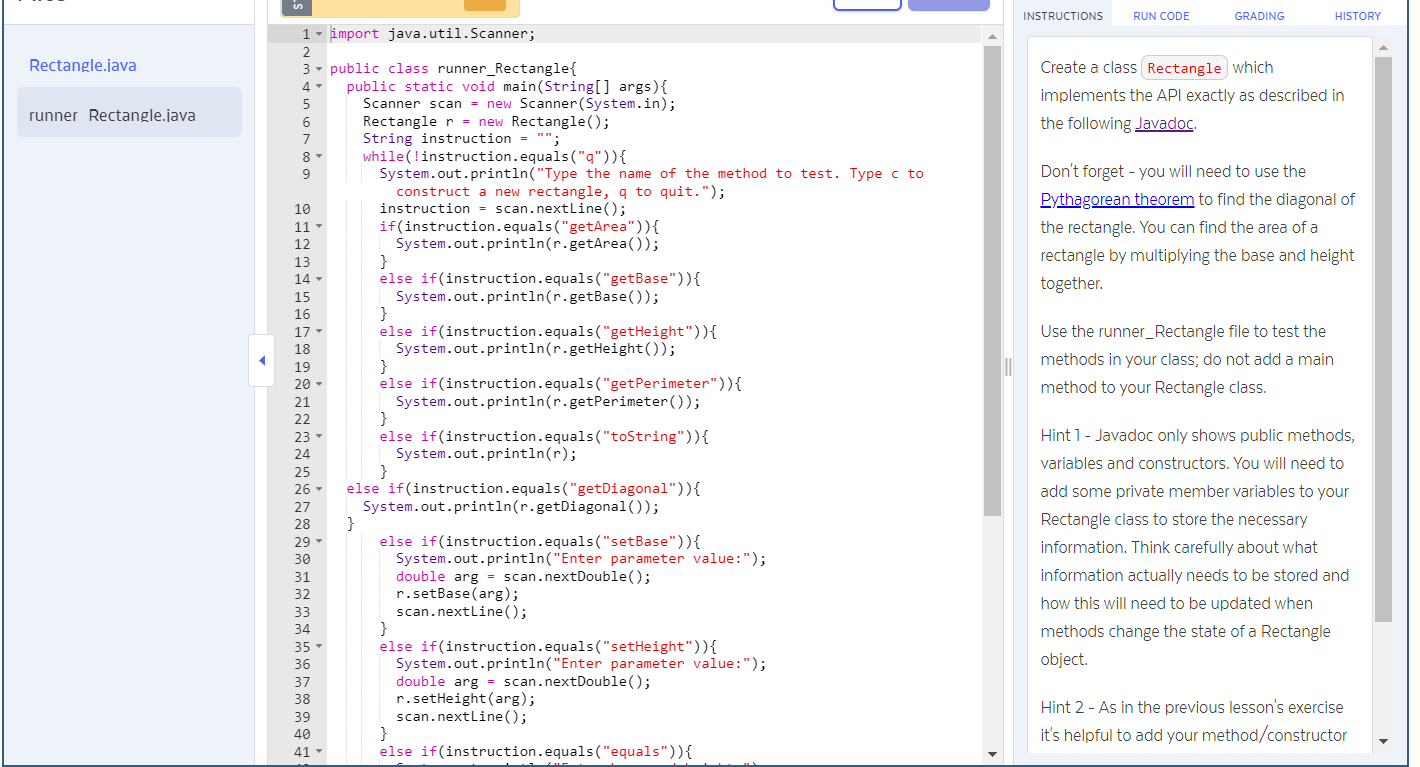Image resolution: width=1420 pixels, height=767 pixels.
Task: Open the GRADING tab
Action: tap(1258, 15)
